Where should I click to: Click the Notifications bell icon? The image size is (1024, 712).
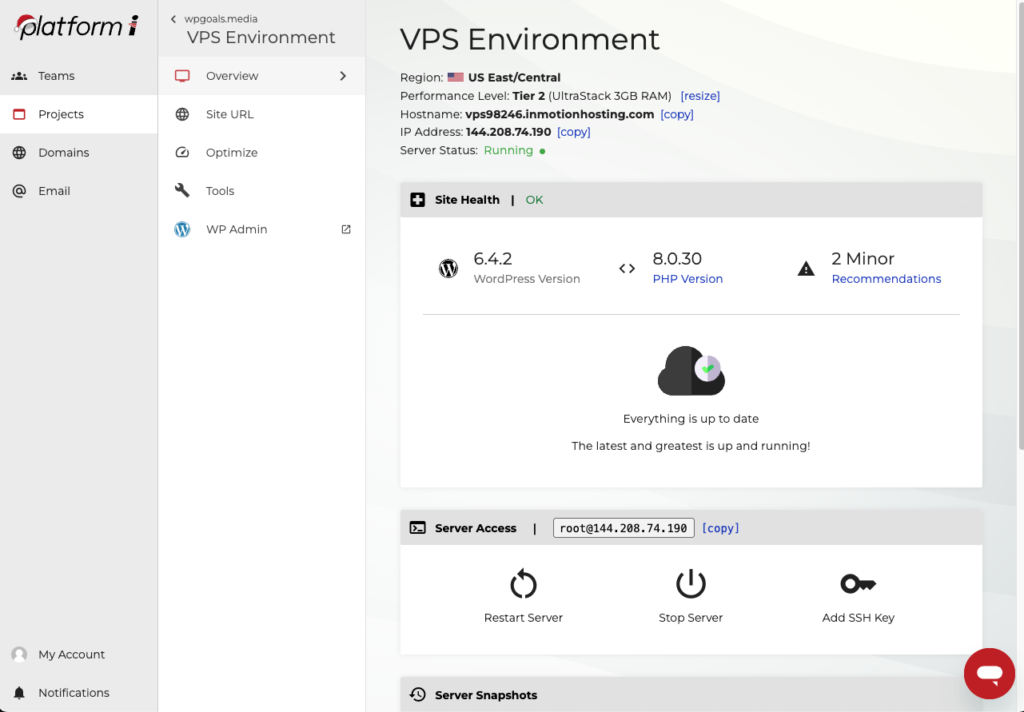19,693
